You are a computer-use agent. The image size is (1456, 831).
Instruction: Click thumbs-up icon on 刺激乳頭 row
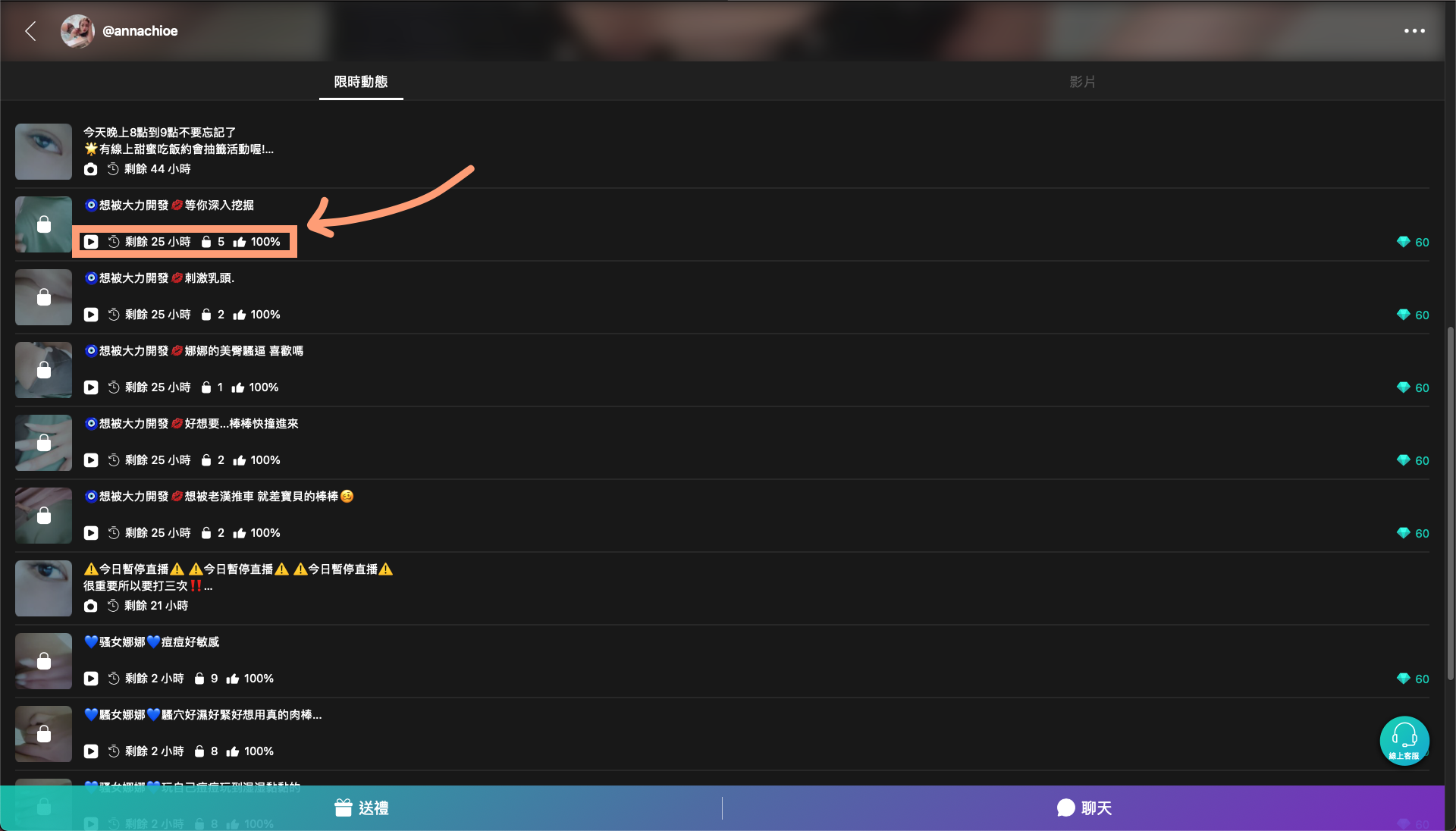tap(240, 315)
